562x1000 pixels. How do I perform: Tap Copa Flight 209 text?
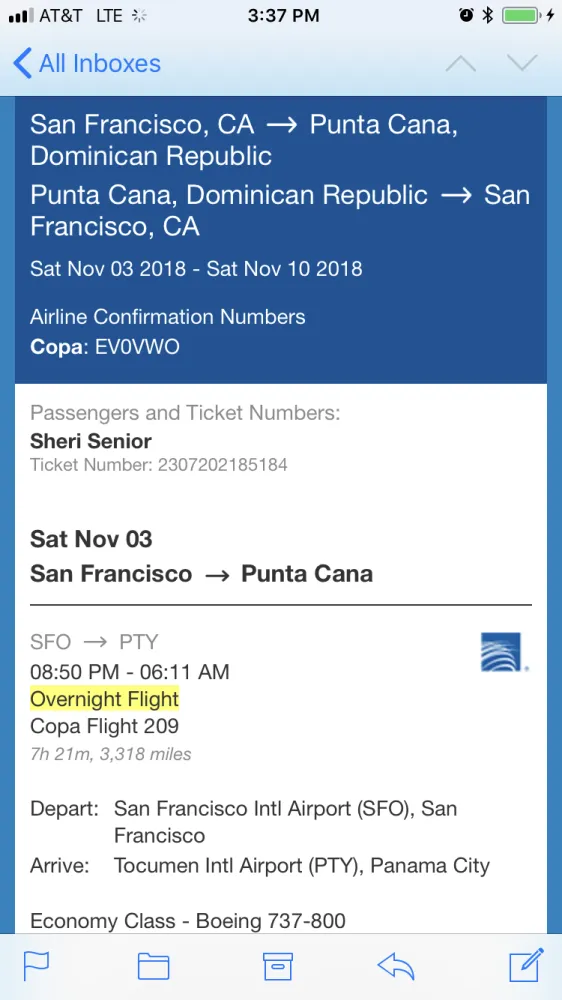(105, 726)
